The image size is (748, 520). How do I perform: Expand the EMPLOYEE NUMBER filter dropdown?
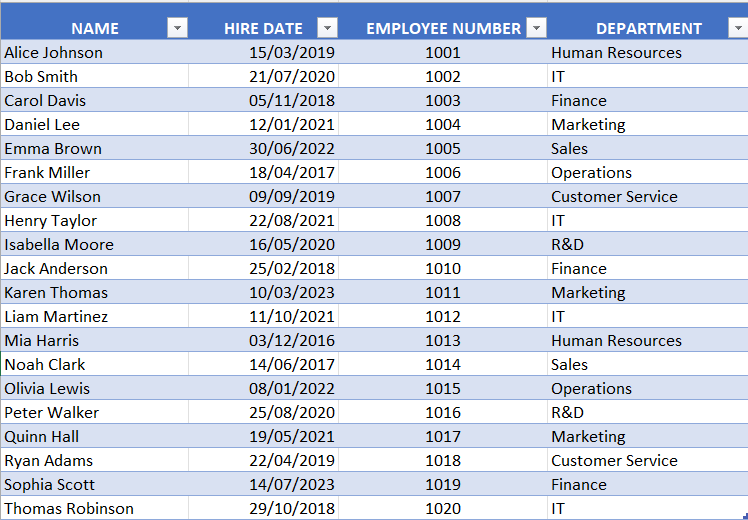[x=537, y=28]
